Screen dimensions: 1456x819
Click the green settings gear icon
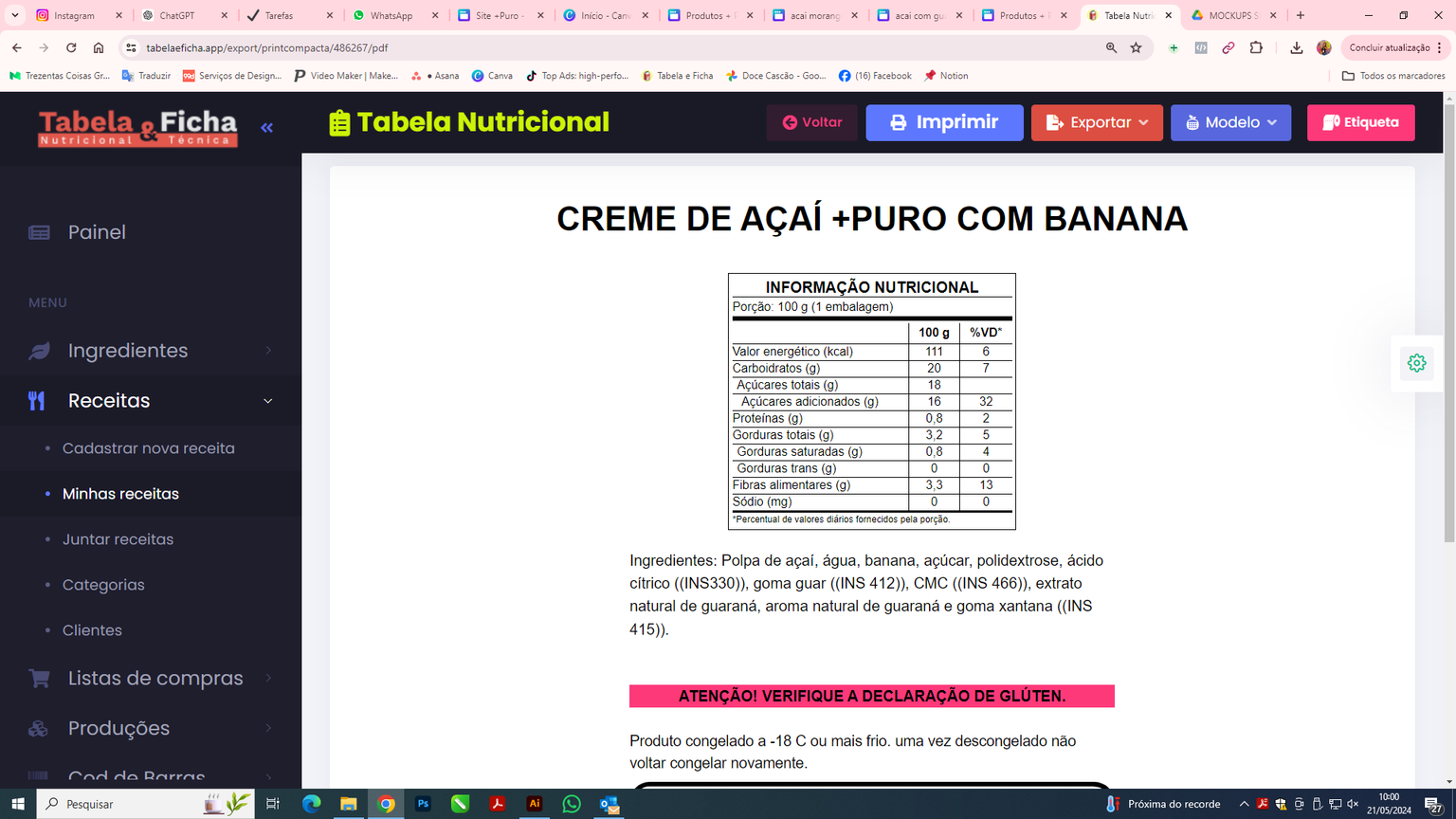pos(1416,363)
